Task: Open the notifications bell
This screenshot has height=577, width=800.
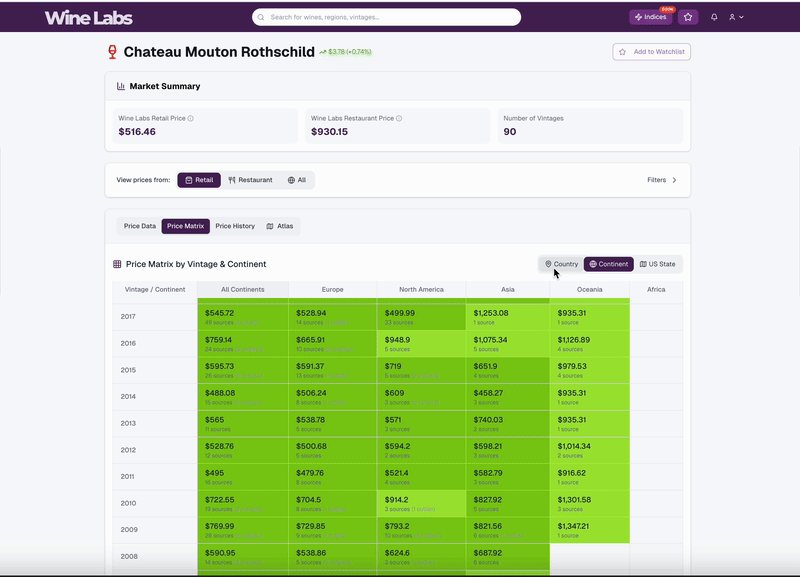Action: click(714, 17)
